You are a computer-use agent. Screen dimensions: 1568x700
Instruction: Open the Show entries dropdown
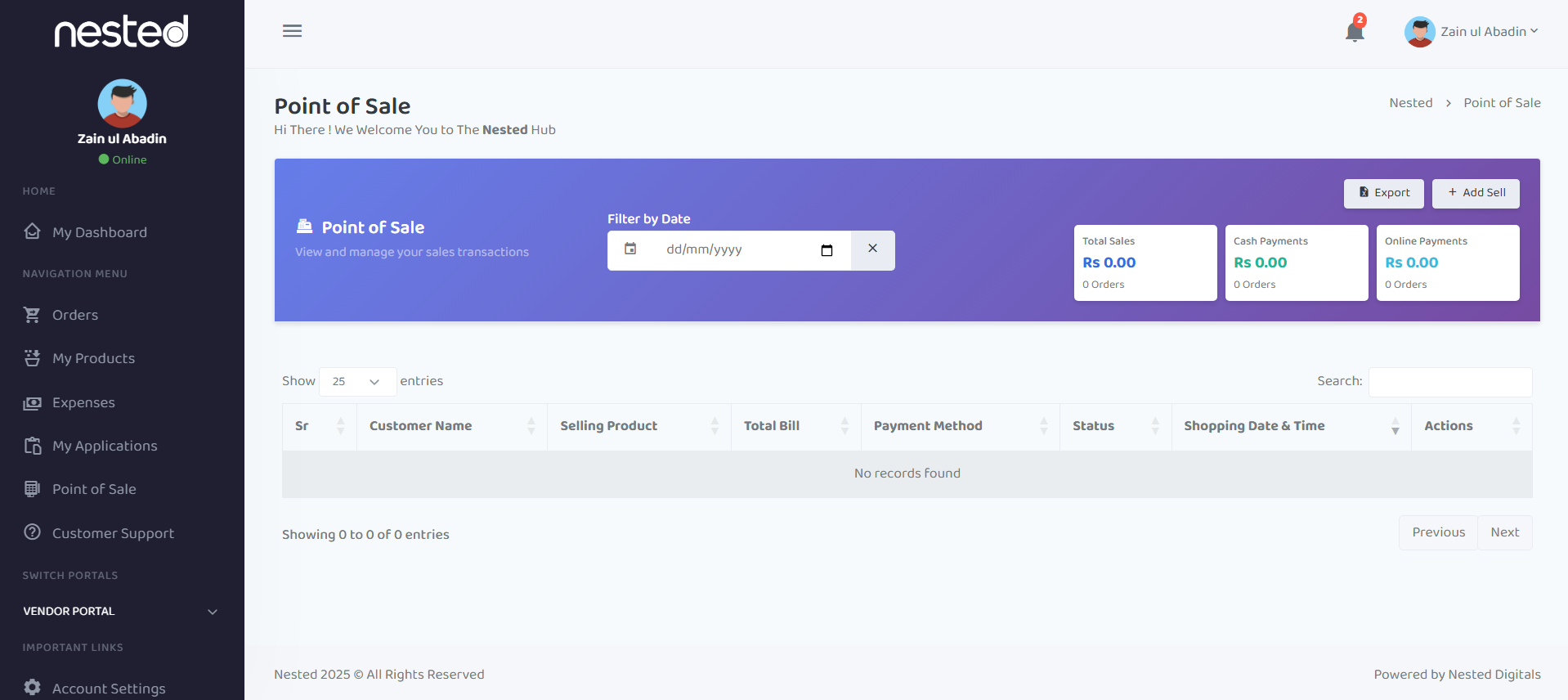357,382
